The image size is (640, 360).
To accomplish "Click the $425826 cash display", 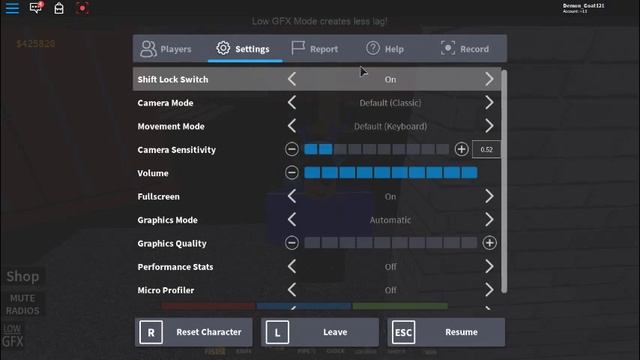I will coord(36,44).
